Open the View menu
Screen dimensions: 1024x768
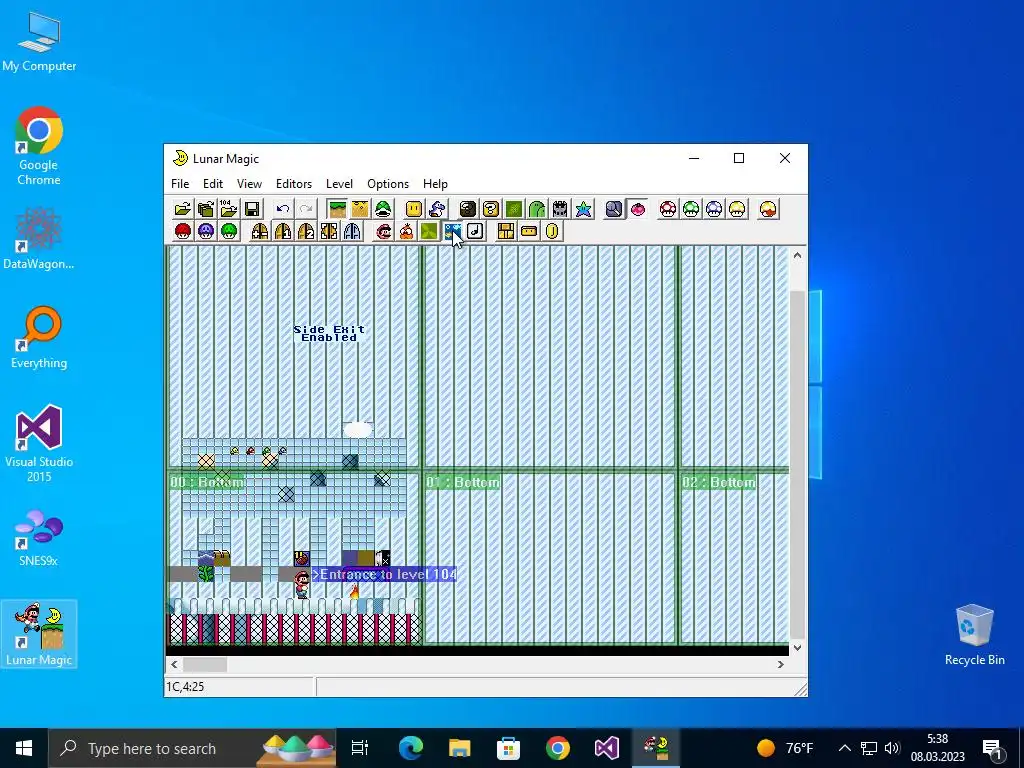[x=249, y=184]
